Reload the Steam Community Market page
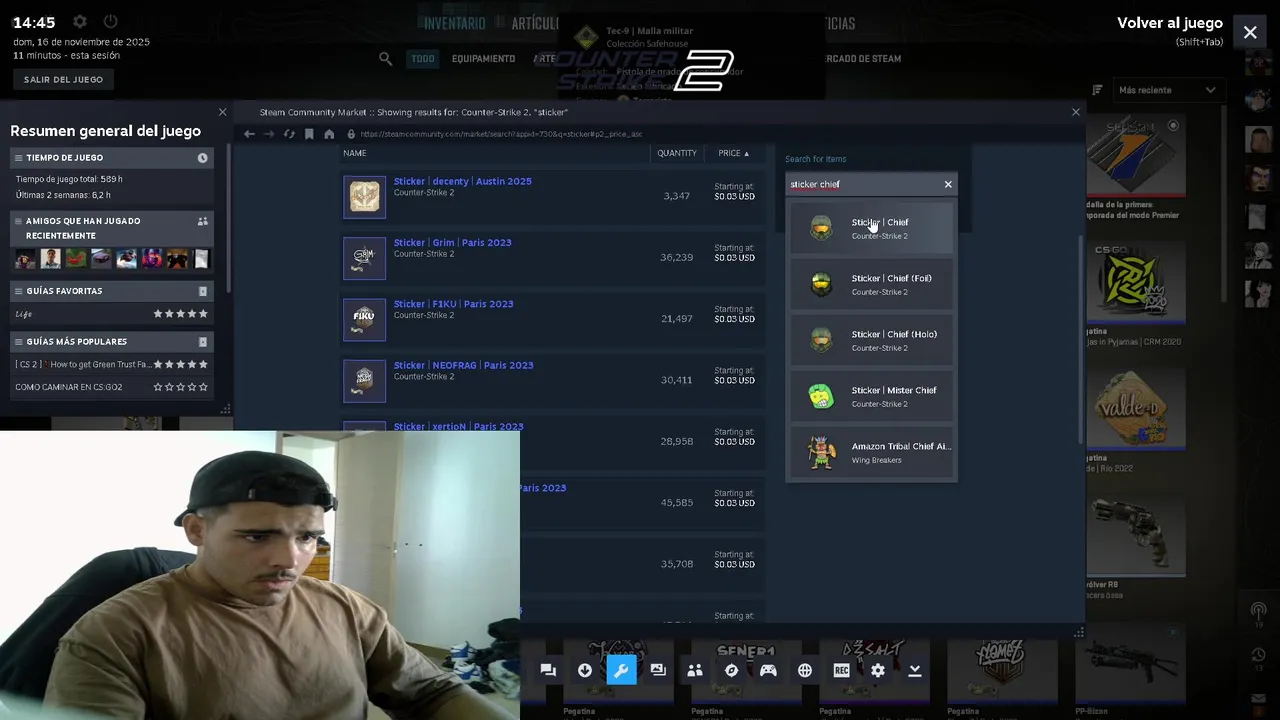The height and width of the screenshot is (720, 1280). pos(289,134)
